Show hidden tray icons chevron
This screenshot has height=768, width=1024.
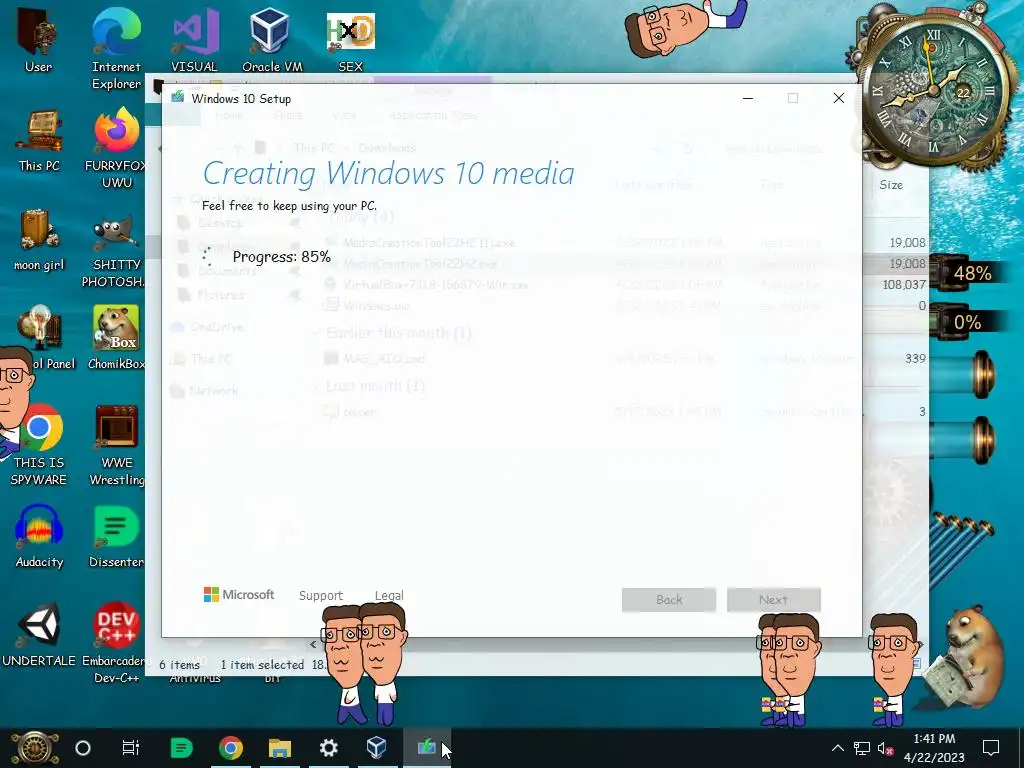[837, 748]
